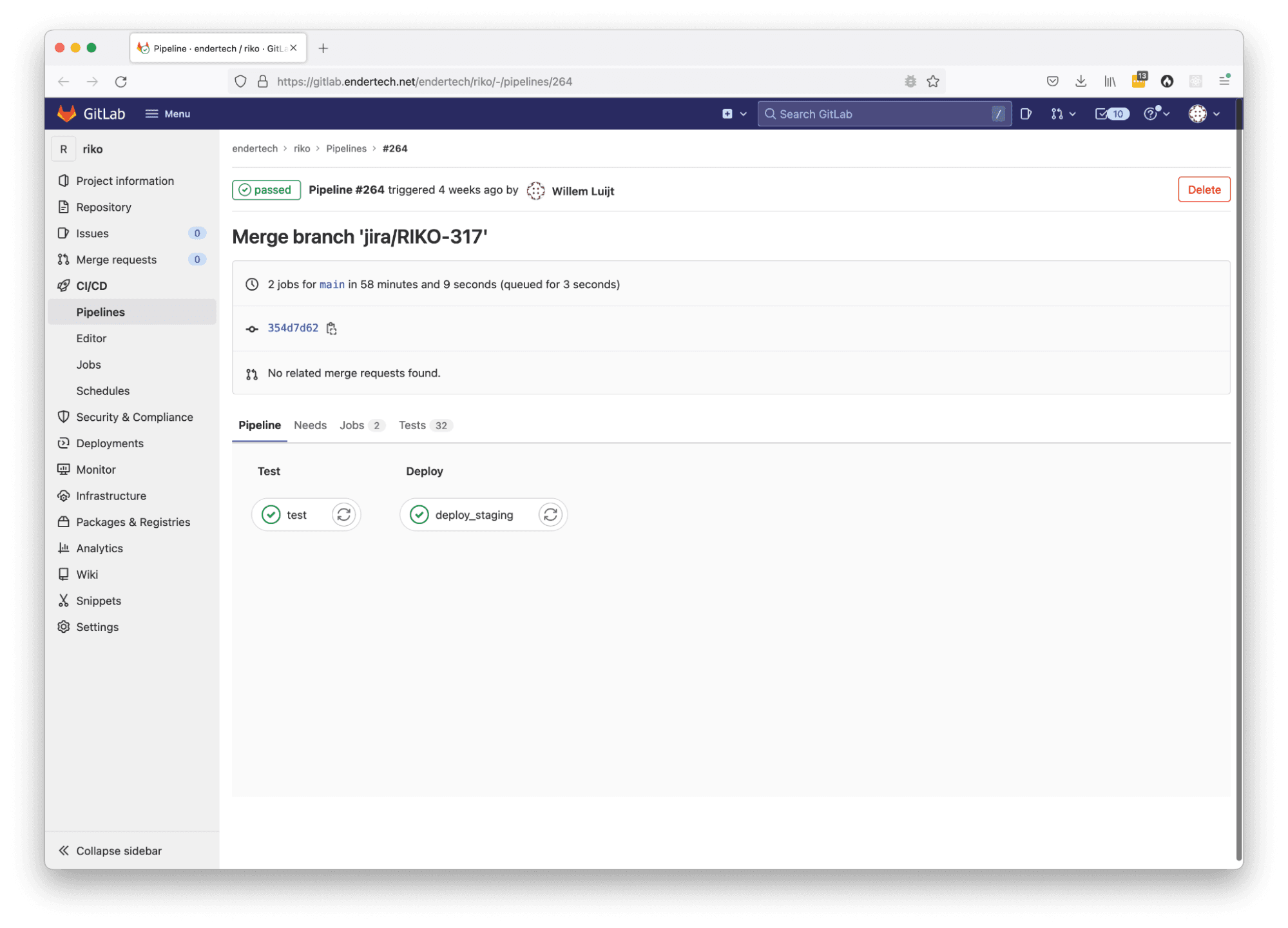Switch to the Tests tab

pyautogui.click(x=412, y=425)
